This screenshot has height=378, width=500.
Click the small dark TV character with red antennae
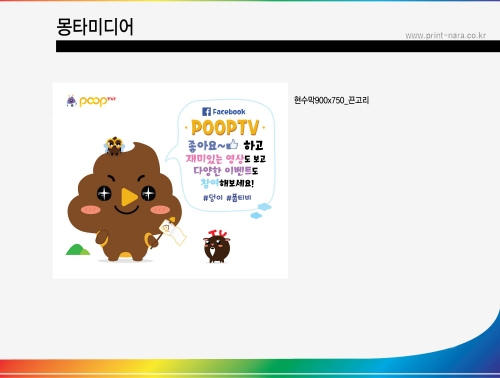tap(217, 246)
